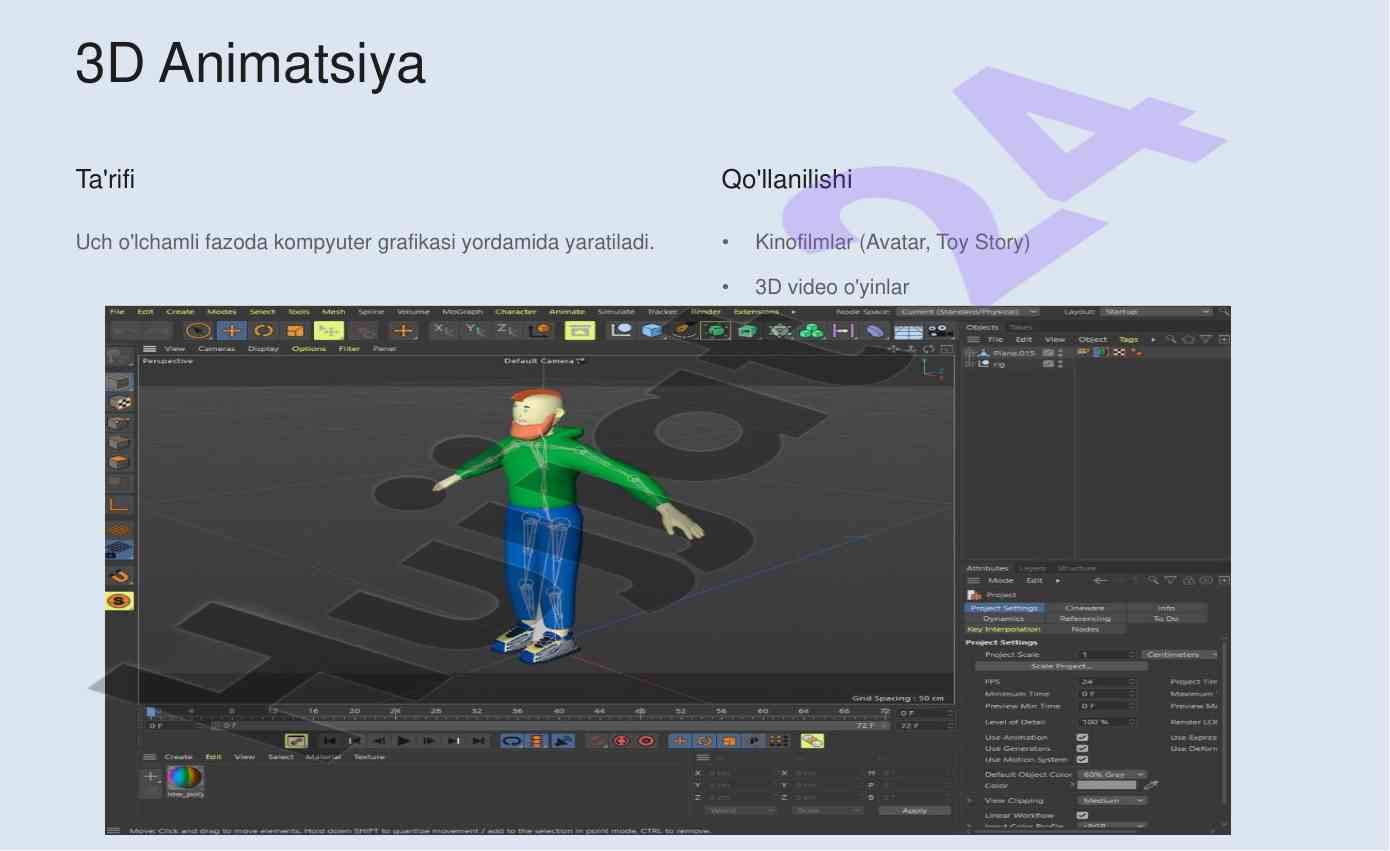
Task: Click Record Active Objects red button
Action: (x=621, y=741)
